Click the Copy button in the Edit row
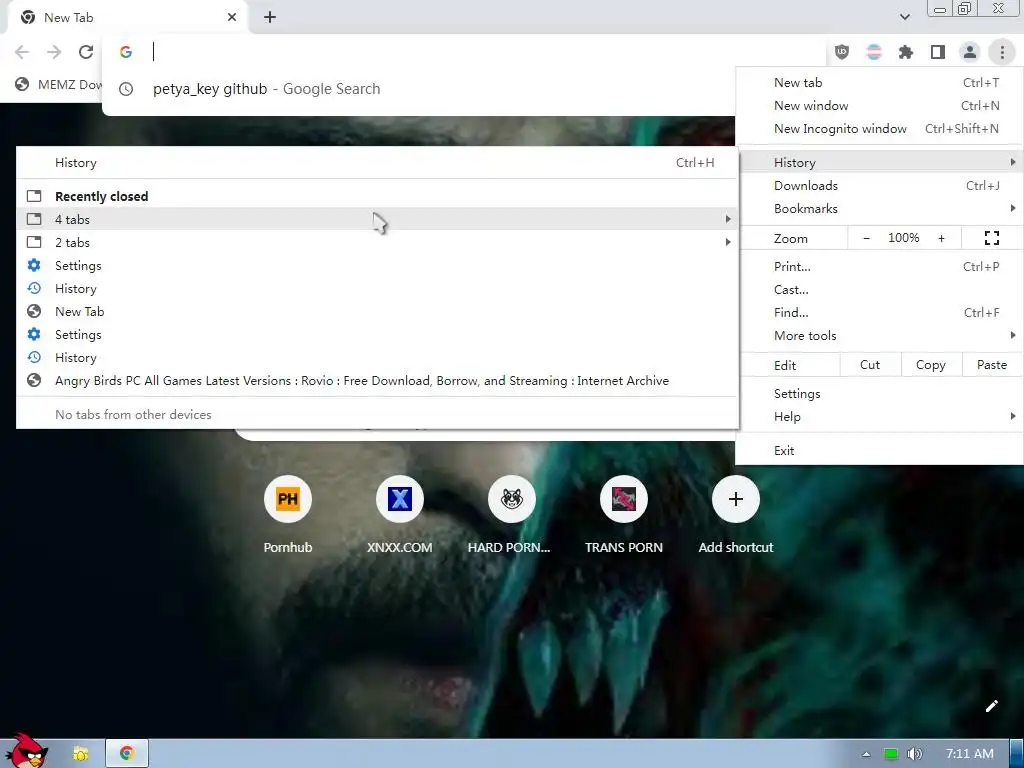Viewport: 1024px width, 768px height. (931, 365)
